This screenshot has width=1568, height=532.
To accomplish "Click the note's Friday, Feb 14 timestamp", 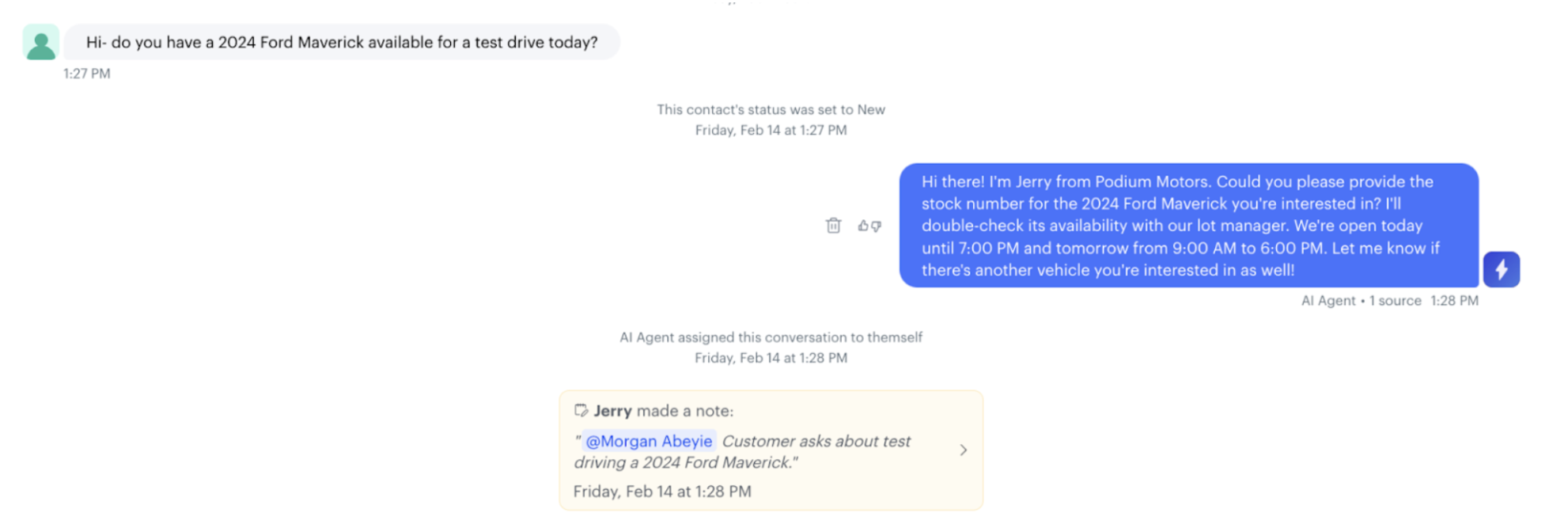I will pyautogui.click(x=662, y=492).
